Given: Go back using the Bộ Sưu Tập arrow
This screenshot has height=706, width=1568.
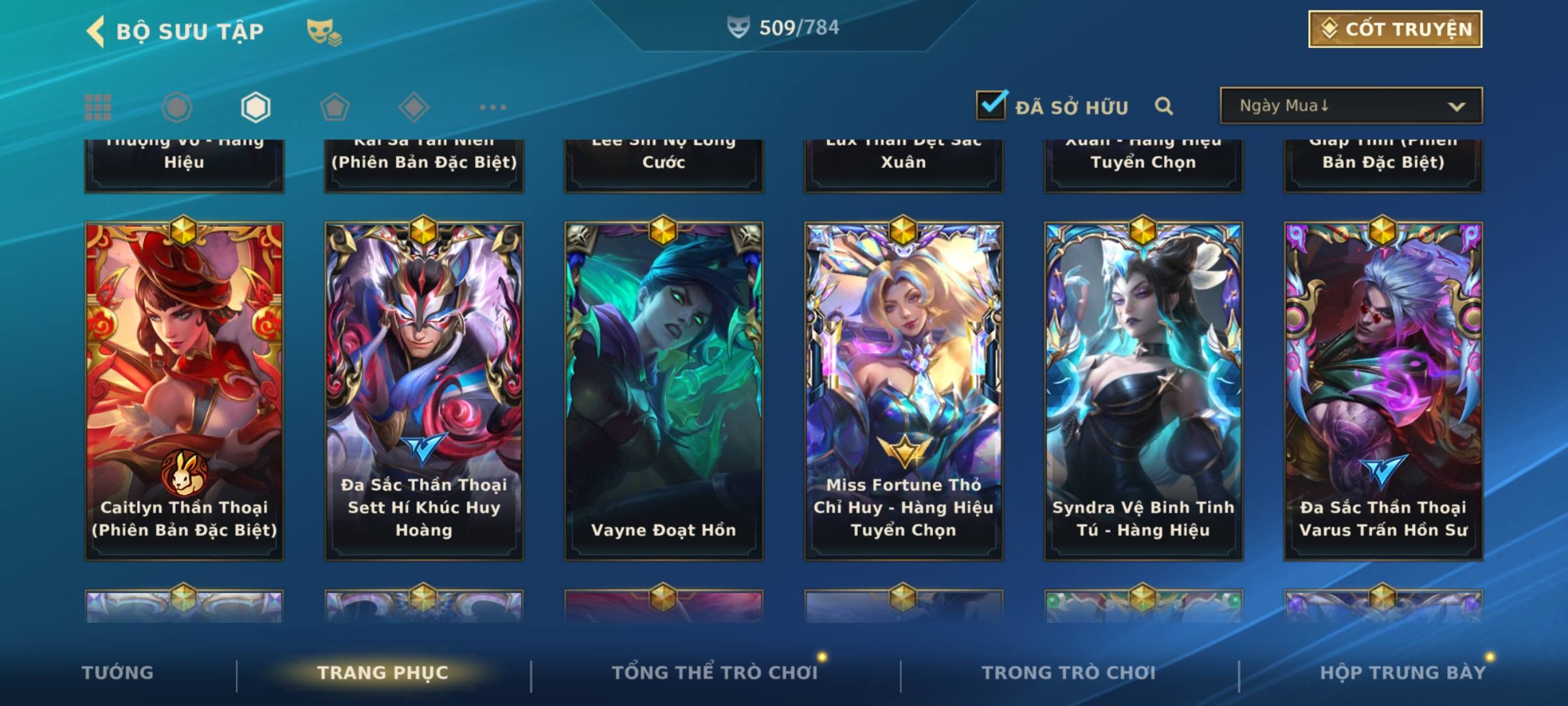Looking at the screenshot, I should click(x=95, y=31).
